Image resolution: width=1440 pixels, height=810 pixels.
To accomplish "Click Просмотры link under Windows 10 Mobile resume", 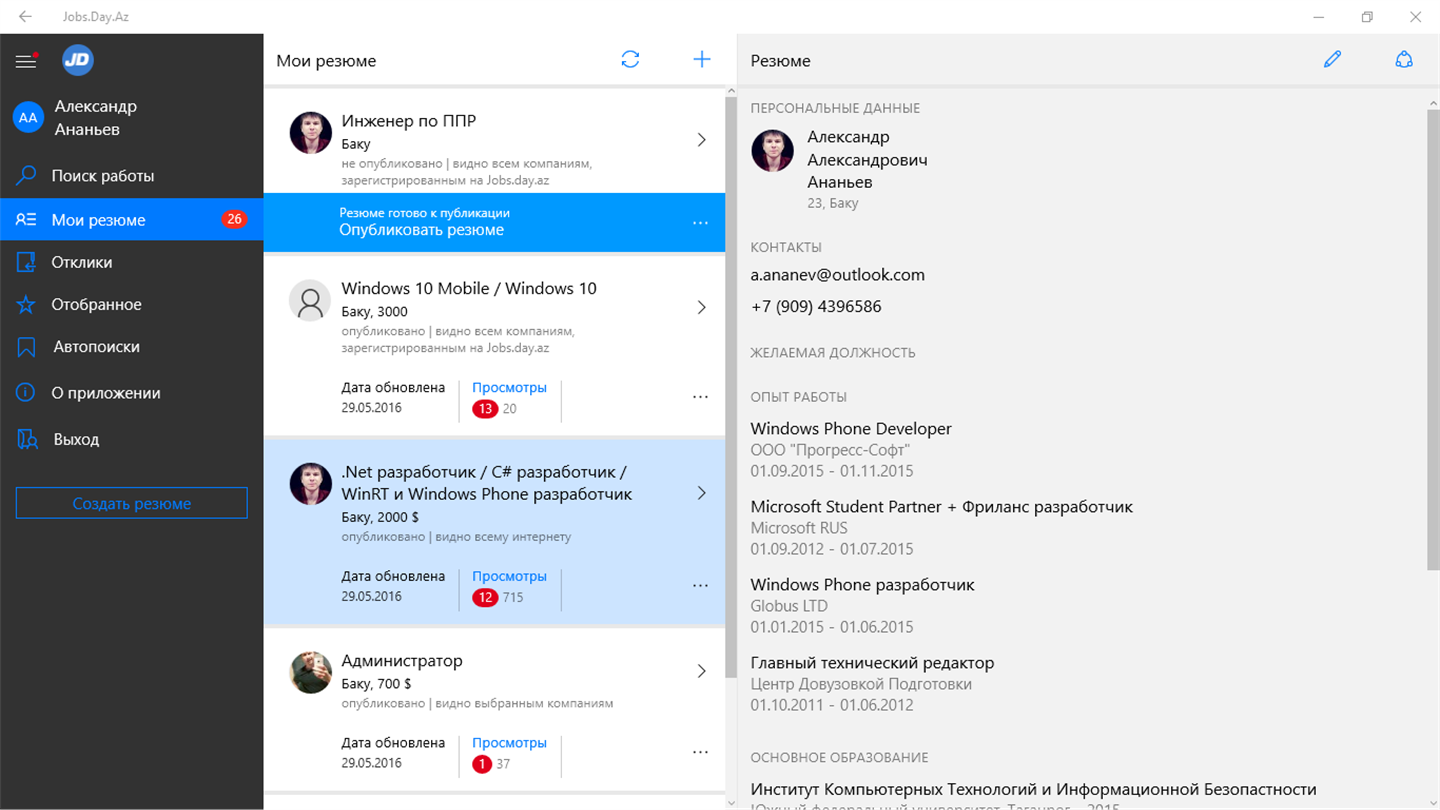I will [509, 387].
